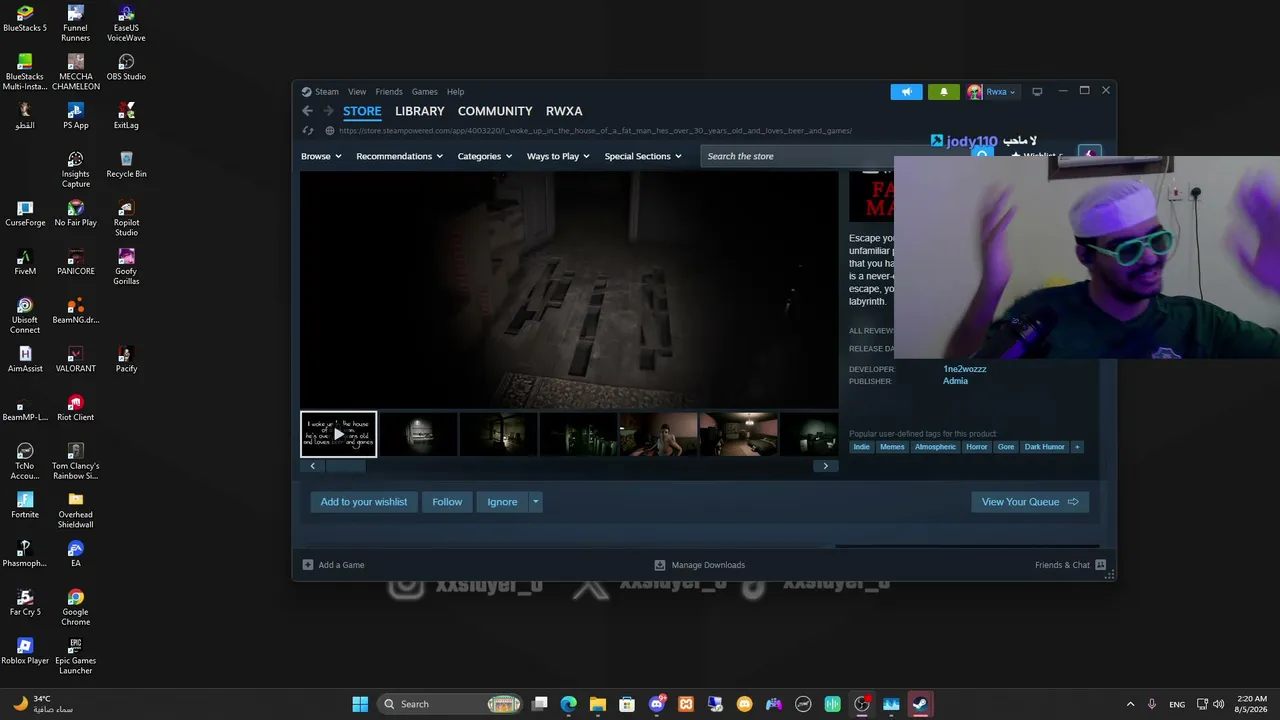Screen dimensions: 1280x720
Task: Select the Ubisoft Connect desktop icon
Action: [x=25, y=316]
